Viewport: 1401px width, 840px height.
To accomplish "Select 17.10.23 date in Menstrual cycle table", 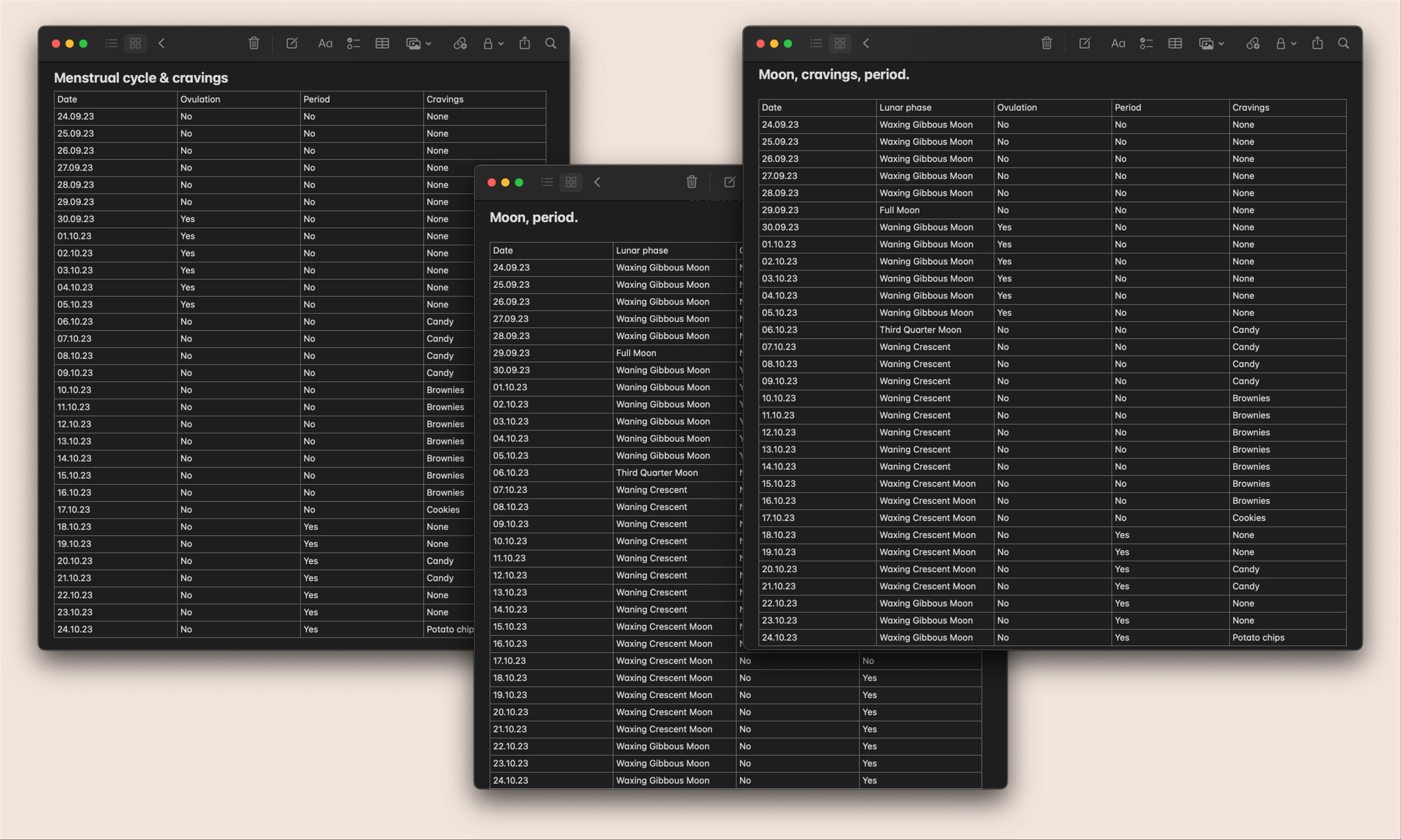I will click(116, 510).
